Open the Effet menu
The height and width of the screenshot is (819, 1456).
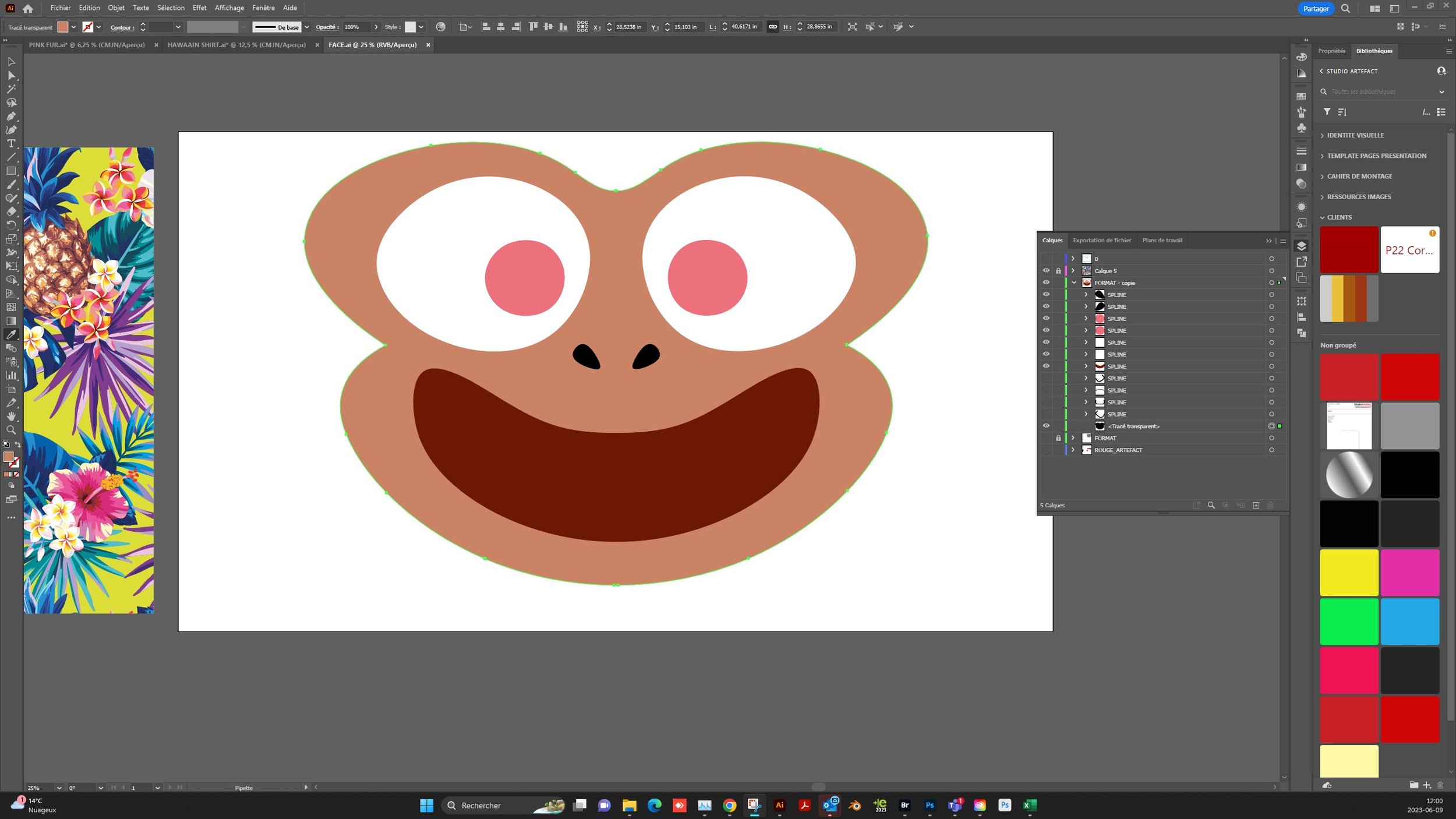(199, 8)
